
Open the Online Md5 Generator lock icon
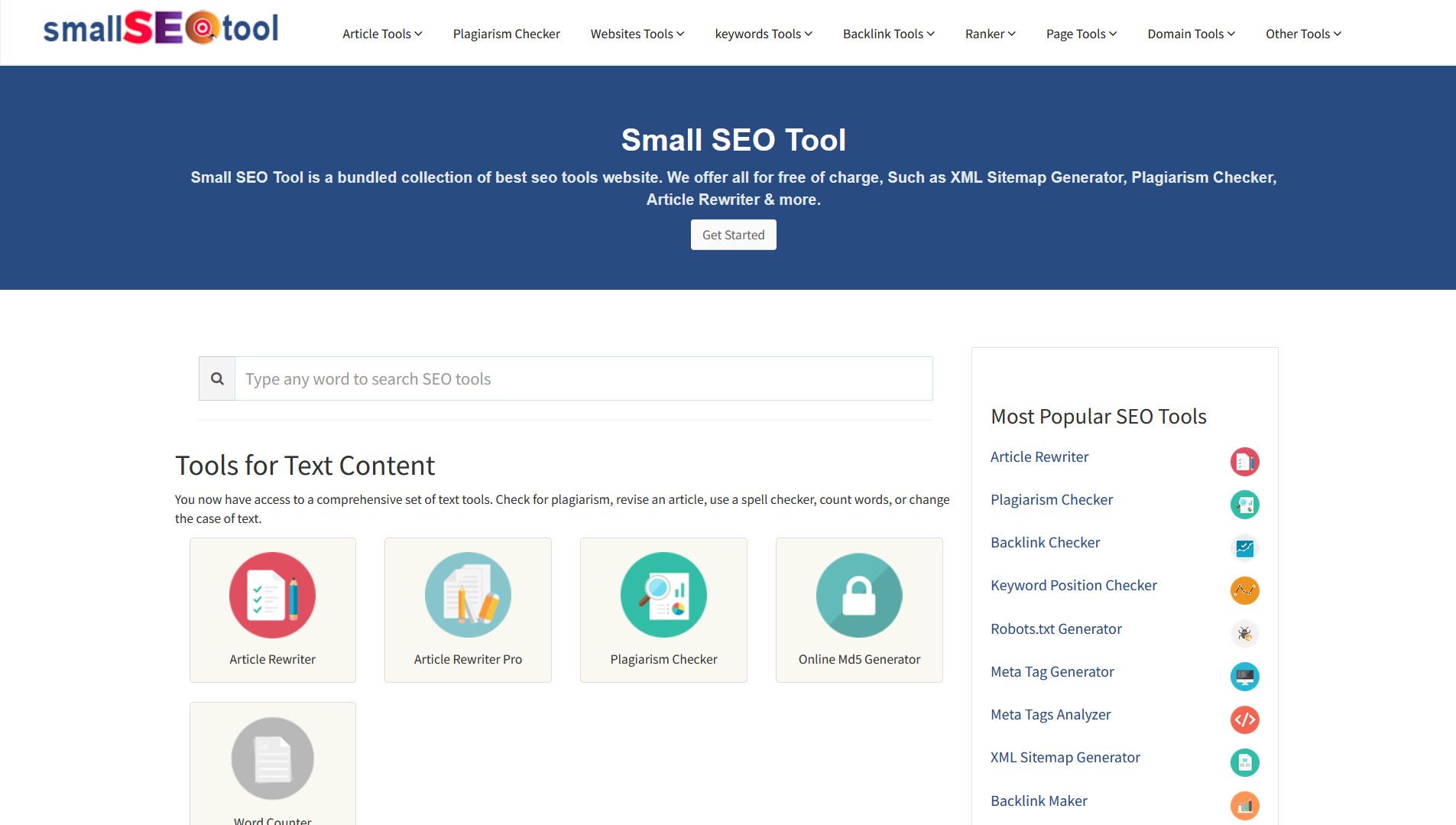[x=859, y=595]
